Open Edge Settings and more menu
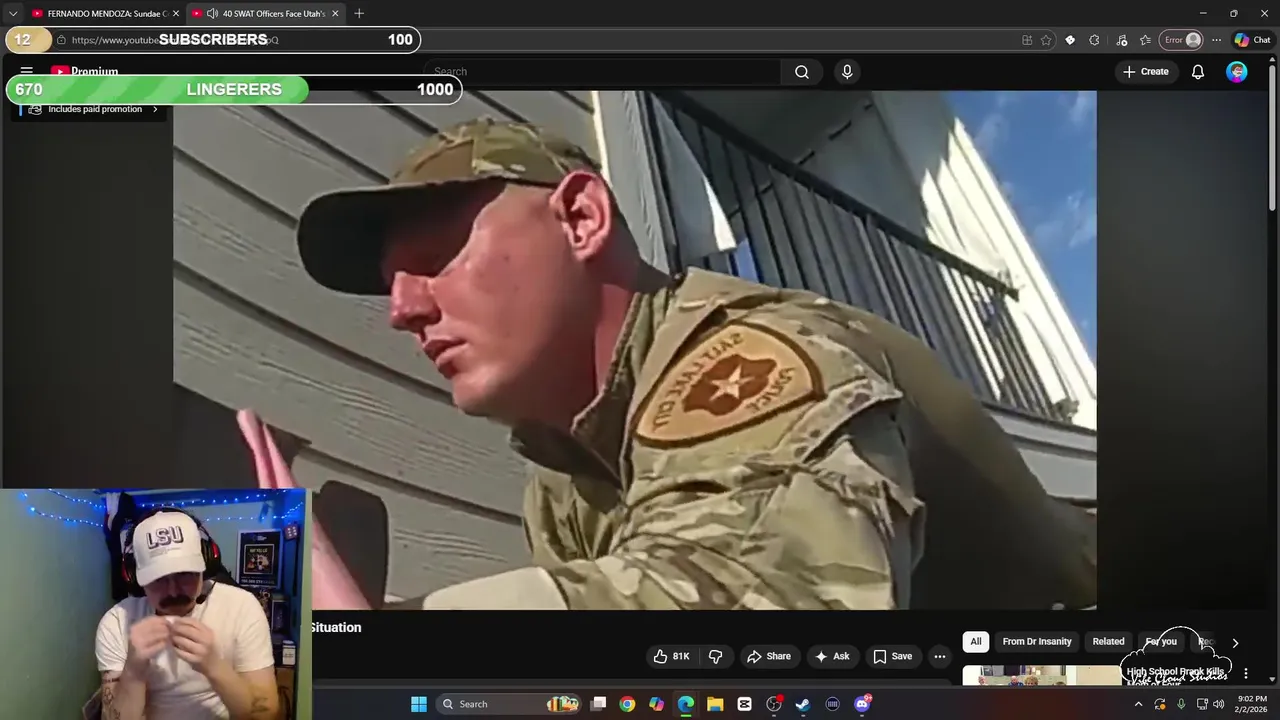This screenshot has width=1280, height=720. [x=1216, y=40]
